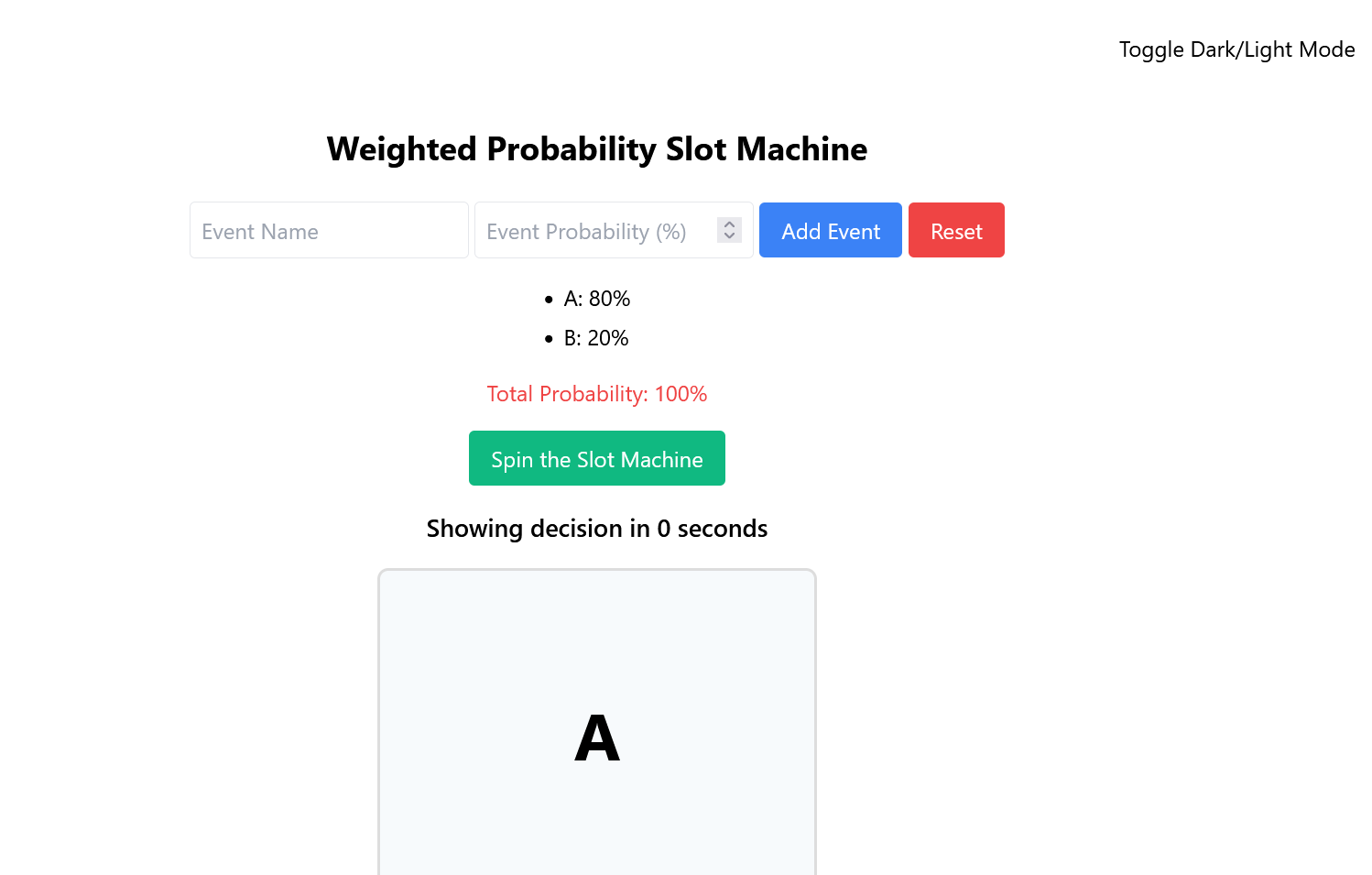Click the Showing decision countdown message
1372x875 pixels.
coord(597,529)
